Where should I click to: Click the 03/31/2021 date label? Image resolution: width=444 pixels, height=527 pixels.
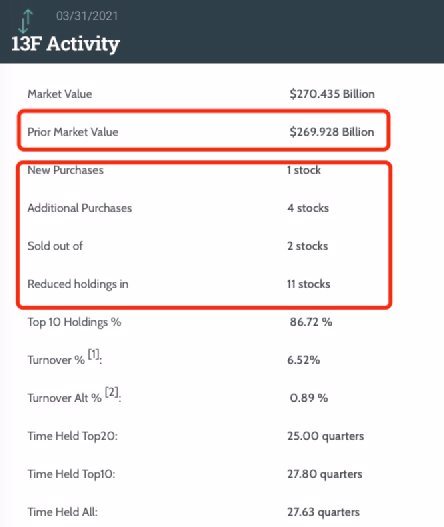pos(87,16)
